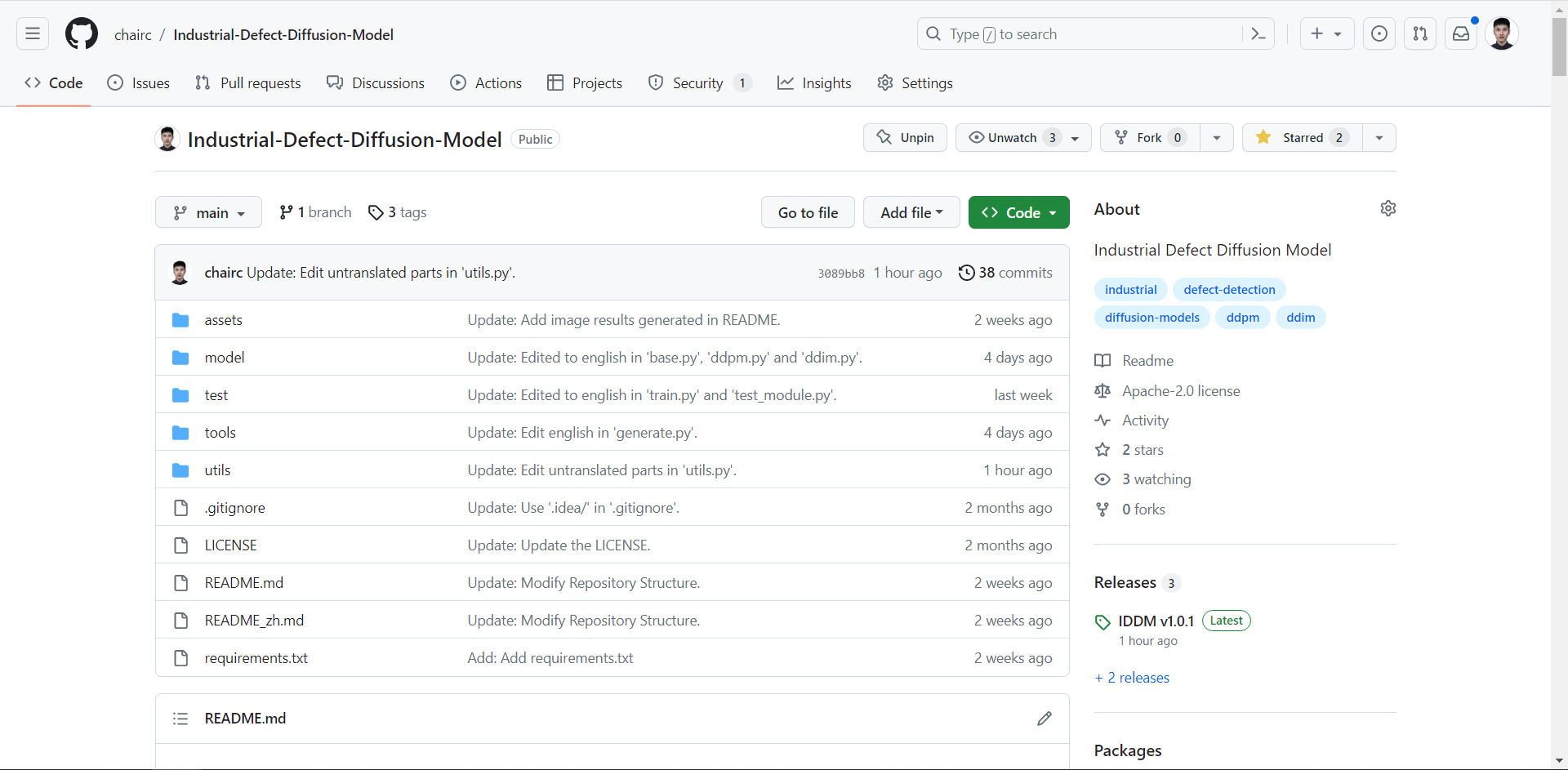Open the 2 stars link
Viewport: 1568px width, 770px height.
point(1143,450)
